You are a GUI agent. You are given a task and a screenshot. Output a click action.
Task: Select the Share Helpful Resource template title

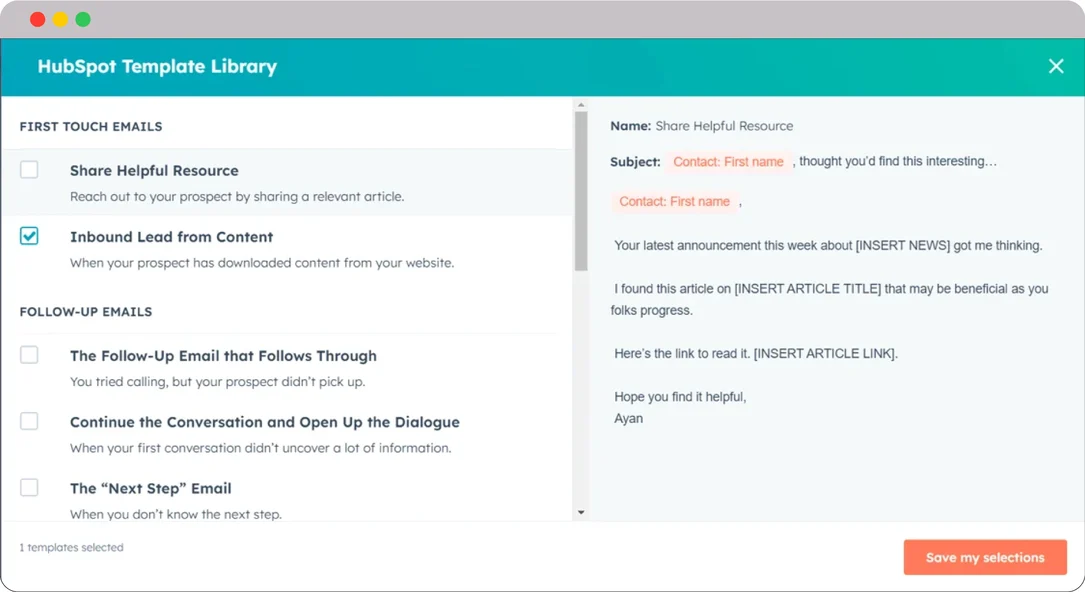pos(154,170)
